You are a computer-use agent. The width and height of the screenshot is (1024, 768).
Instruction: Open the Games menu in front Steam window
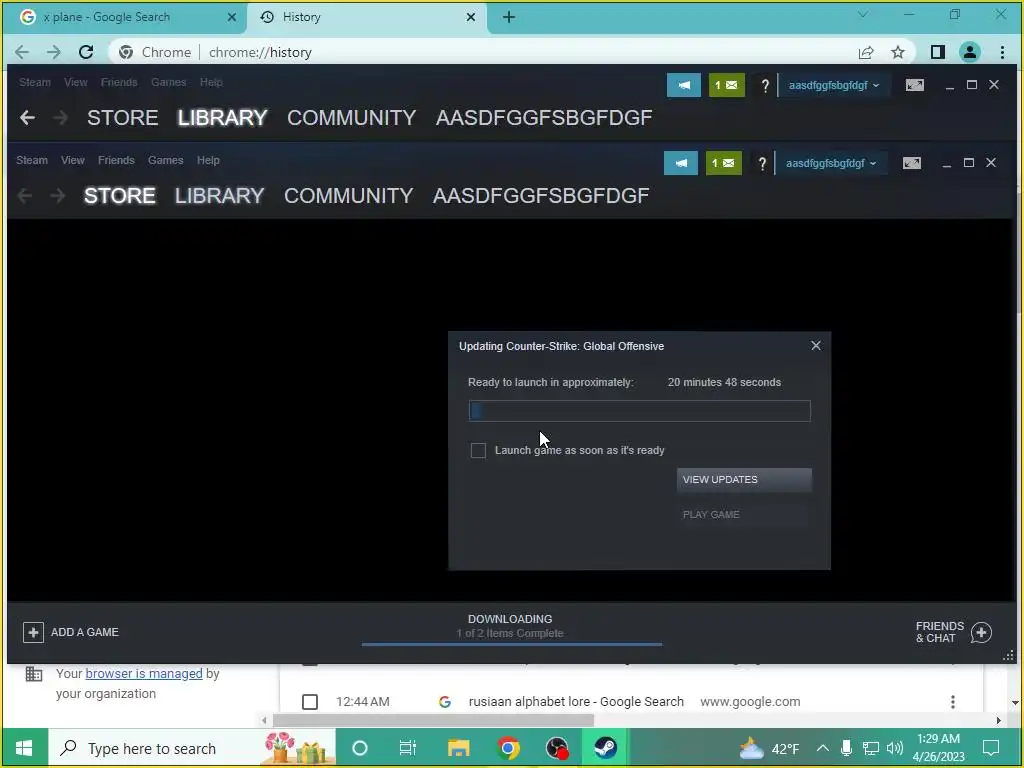point(165,160)
